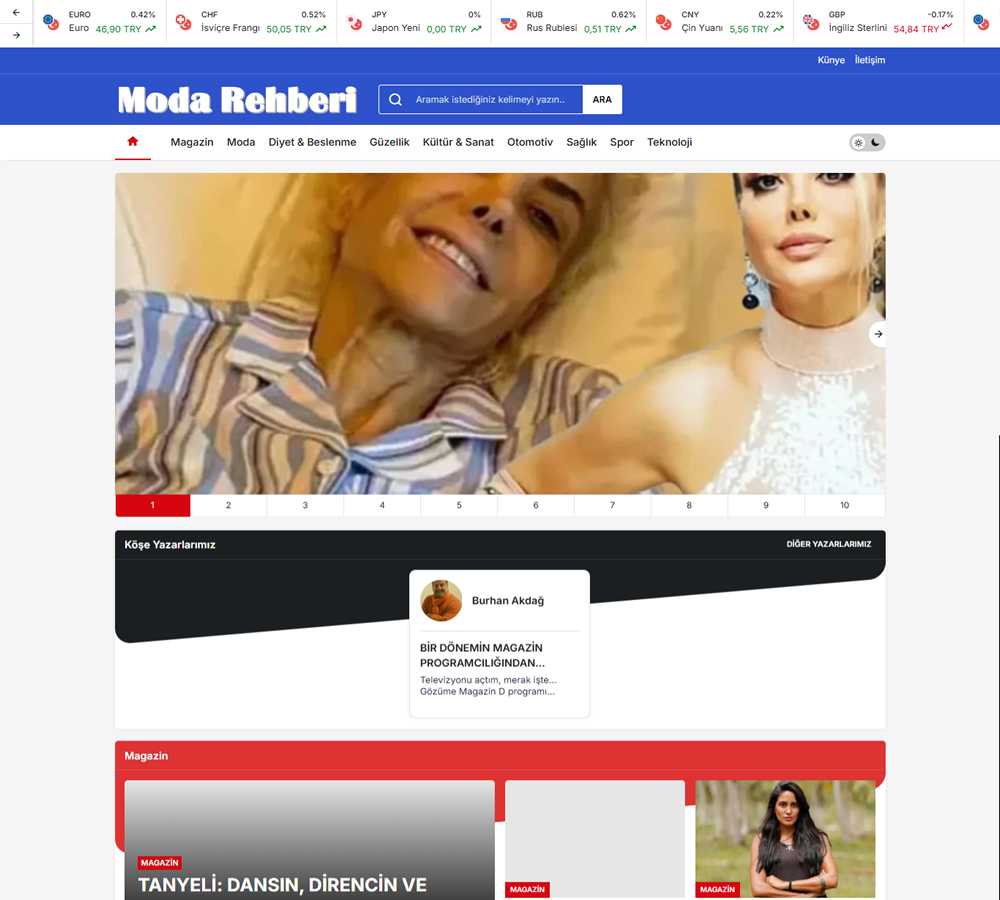Click the Chinese Yuan flag icon
The height and width of the screenshot is (900, 1000).
[664, 22]
